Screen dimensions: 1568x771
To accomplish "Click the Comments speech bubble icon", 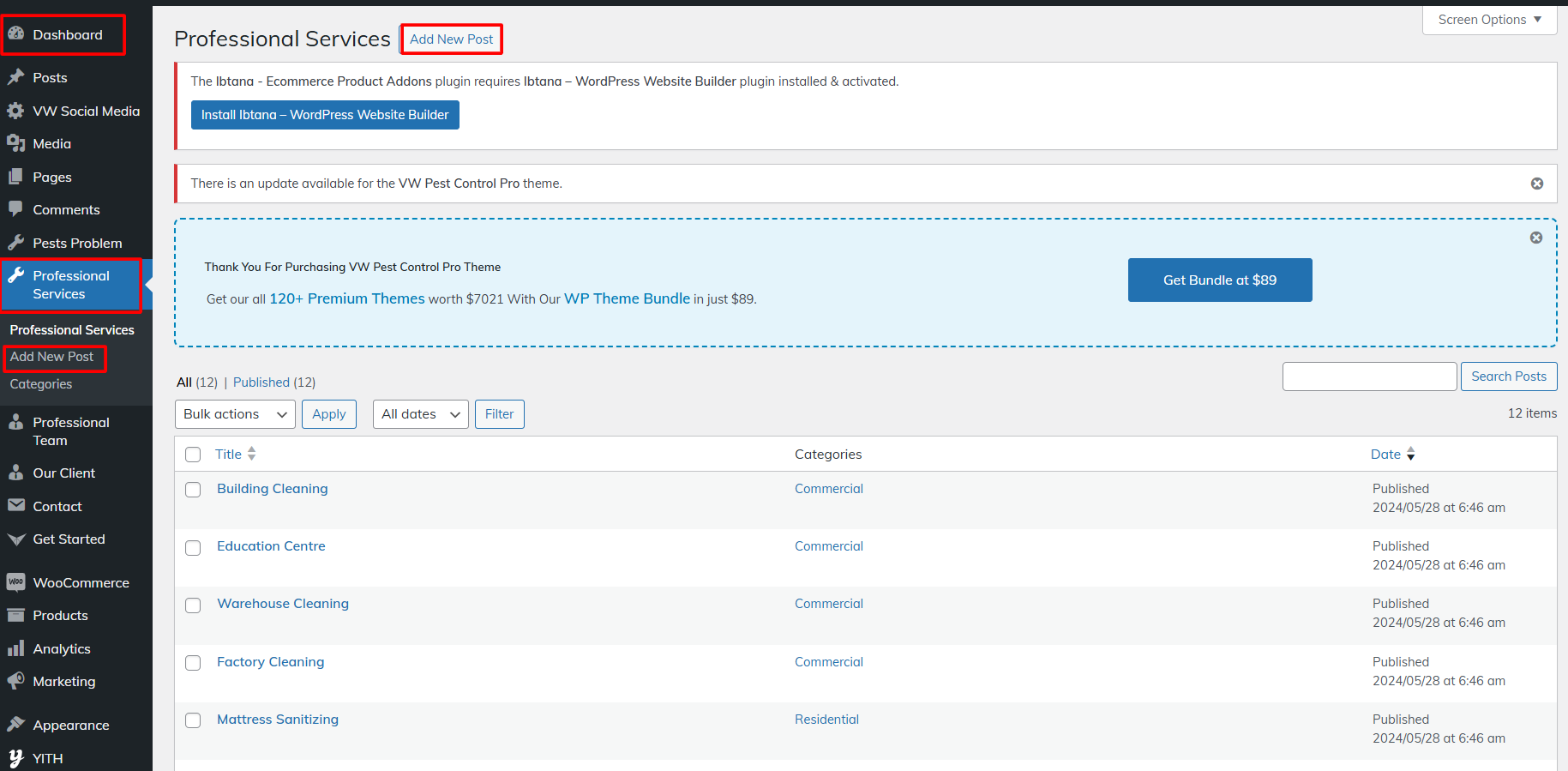I will pyautogui.click(x=16, y=209).
